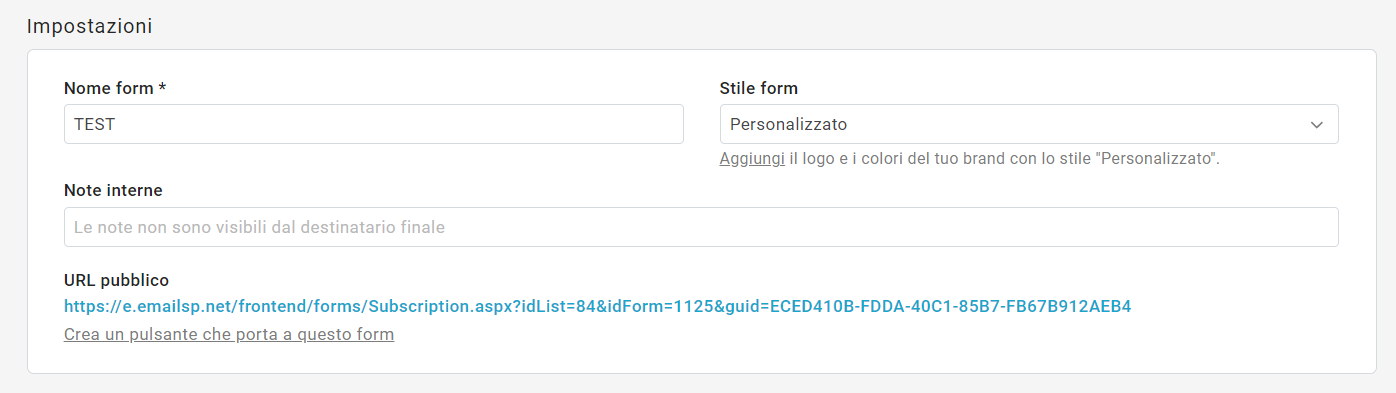
Task: Click the helper text about logo and brand colors
Action: (x=970, y=158)
